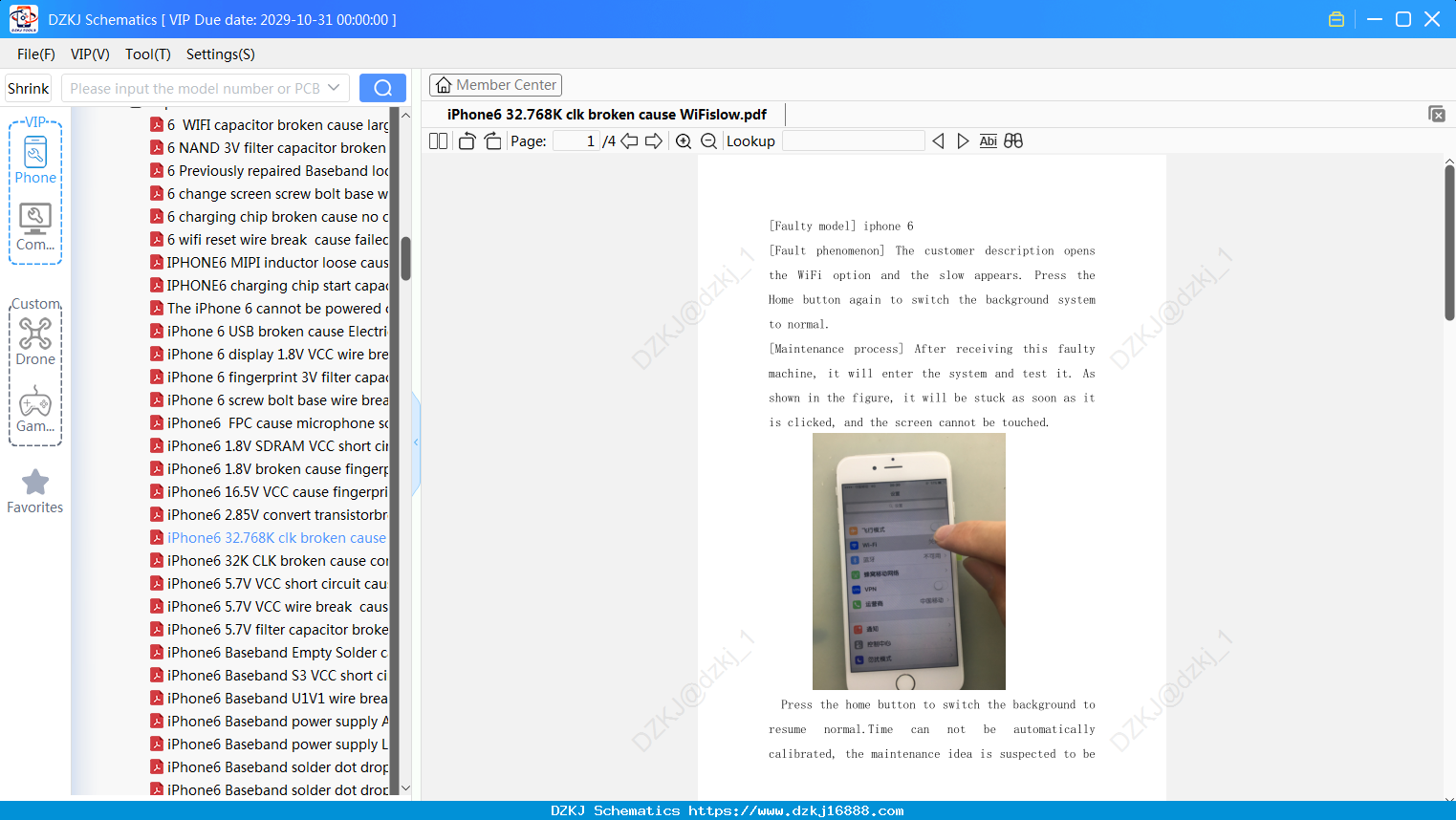Image resolution: width=1456 pixels, height=820 pixels.
Task: Open the Computer schematics category
Action: pos(35,227)
